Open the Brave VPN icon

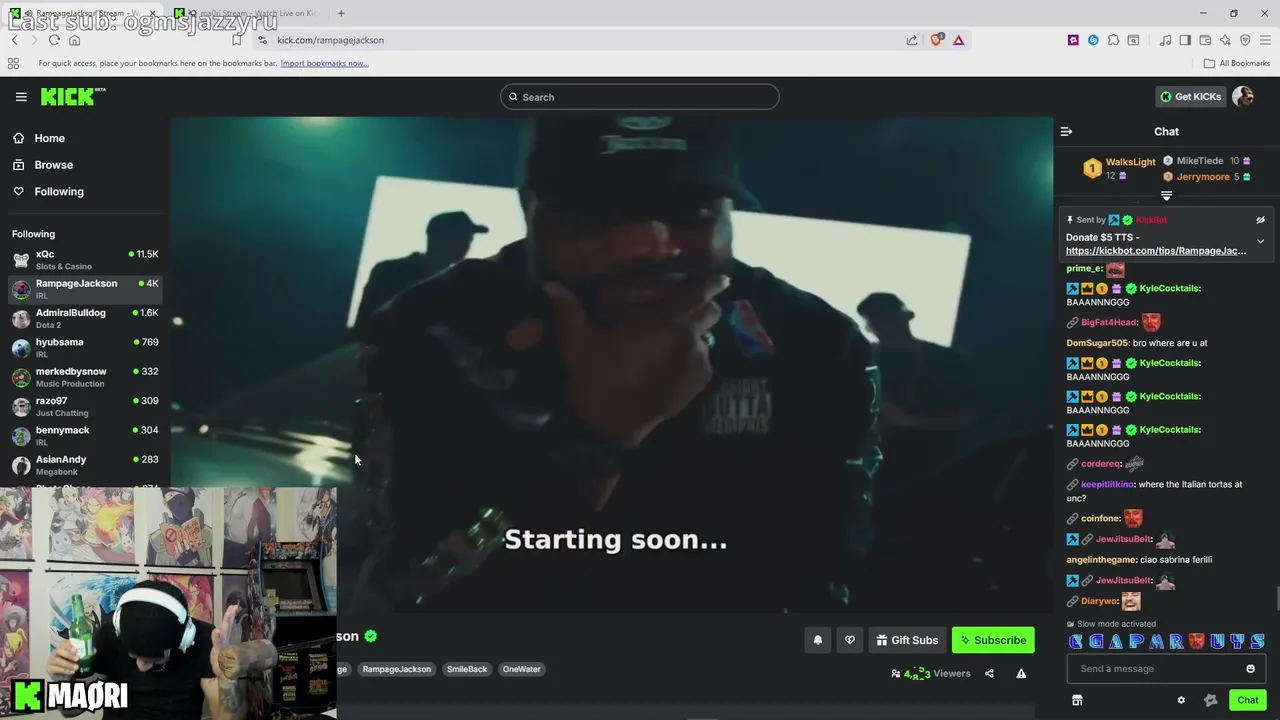pos(1245,40)
